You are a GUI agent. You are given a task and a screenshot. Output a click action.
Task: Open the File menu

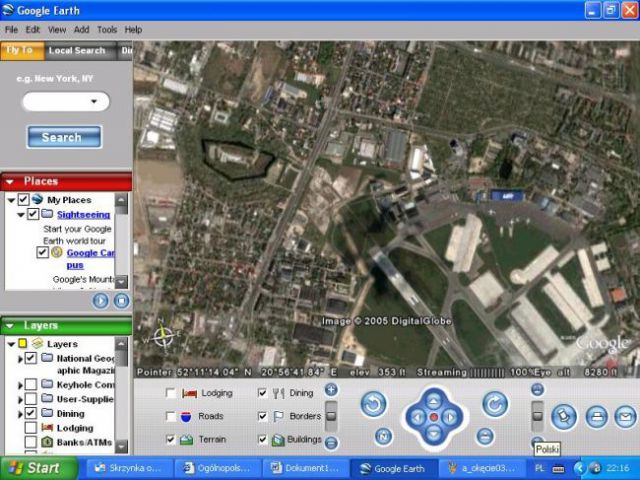[11, 29]
